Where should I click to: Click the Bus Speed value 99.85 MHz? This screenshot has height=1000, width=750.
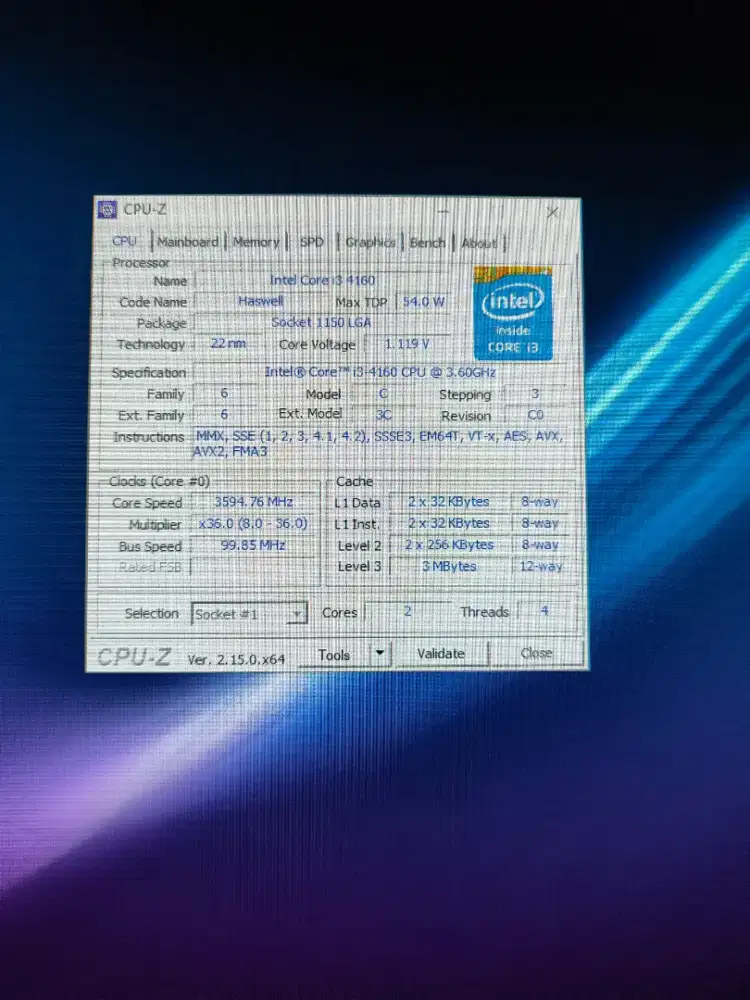pos(253,545)
